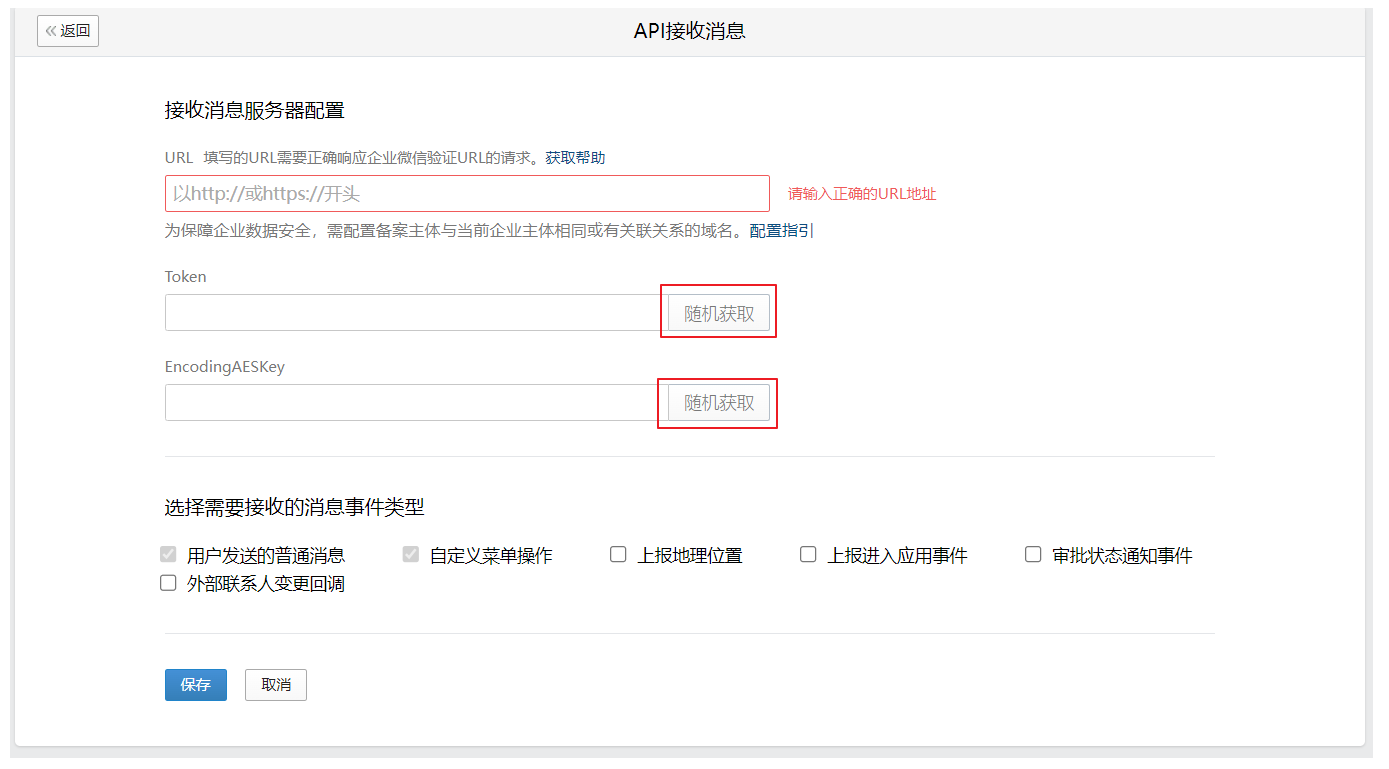The height and width of the screenshot is (769, 1389).
Task: Click the red 请输入正确的URL地址 error message
Action: [862, 194]
